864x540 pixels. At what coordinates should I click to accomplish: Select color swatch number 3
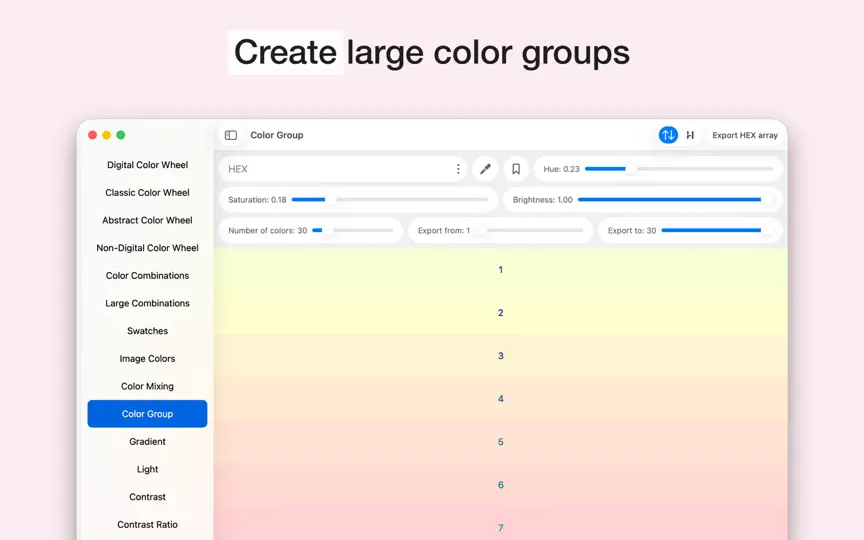click(500, 355)
